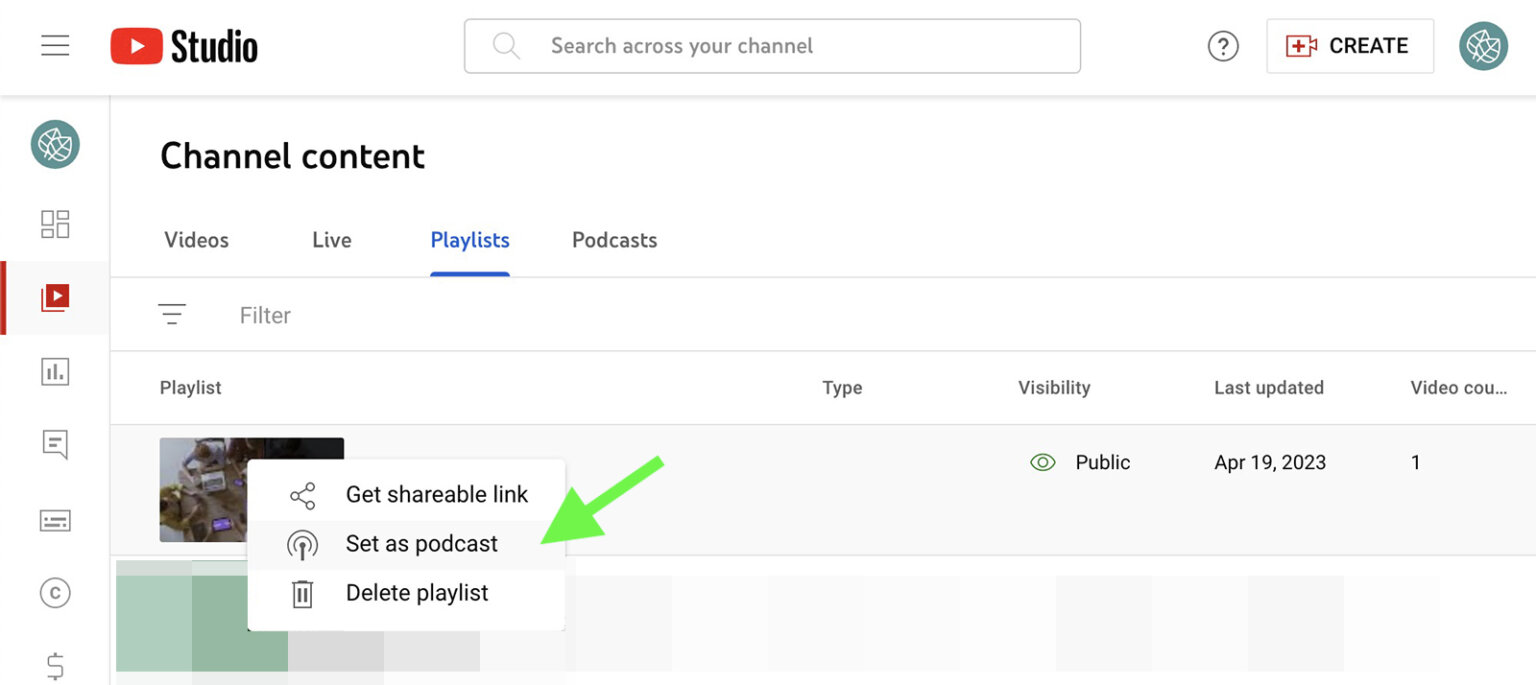Open the Dashboard from the sidebar
The image size is (1536, 685).
pos(55,224)
